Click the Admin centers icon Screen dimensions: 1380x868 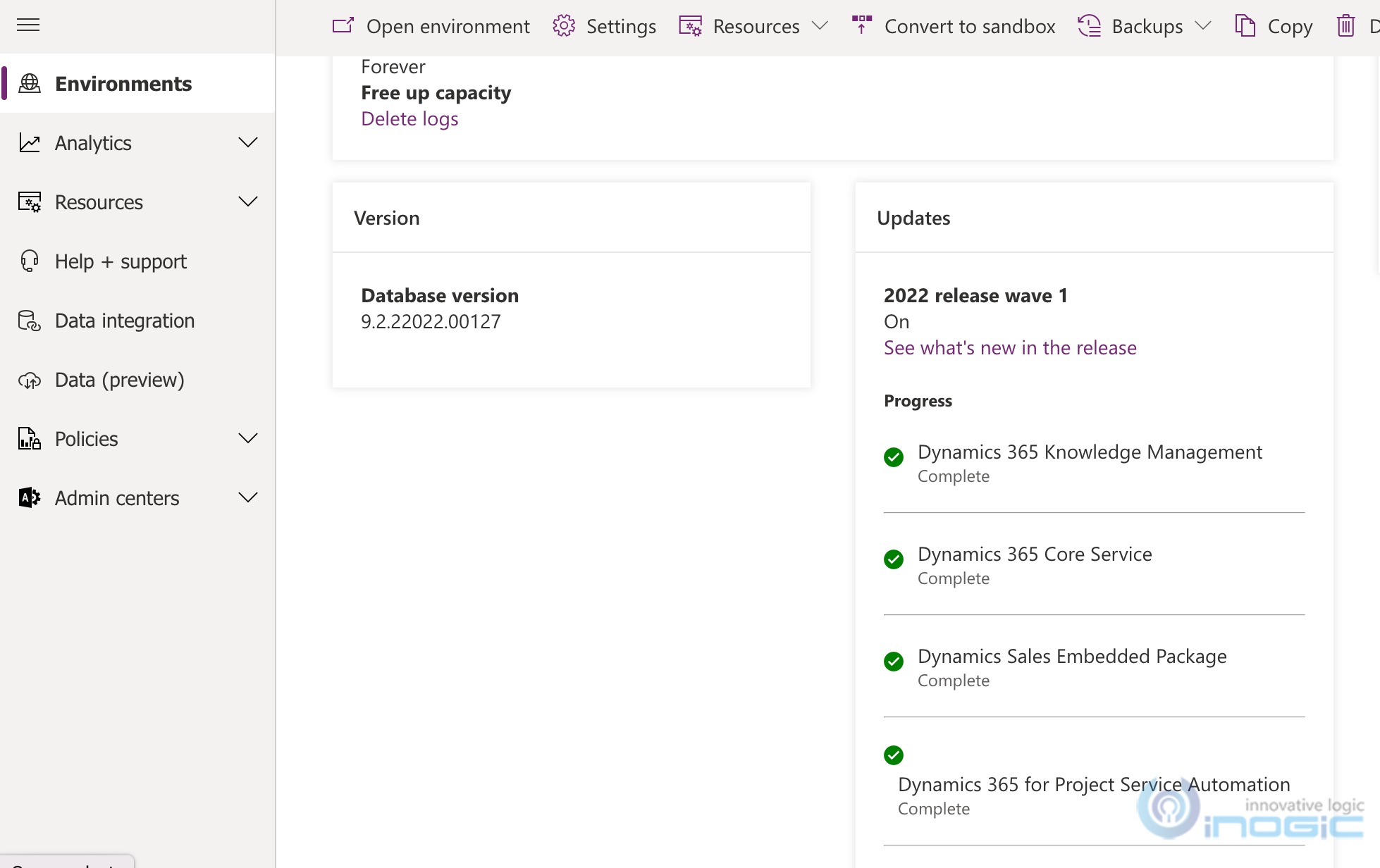point(28,497)
